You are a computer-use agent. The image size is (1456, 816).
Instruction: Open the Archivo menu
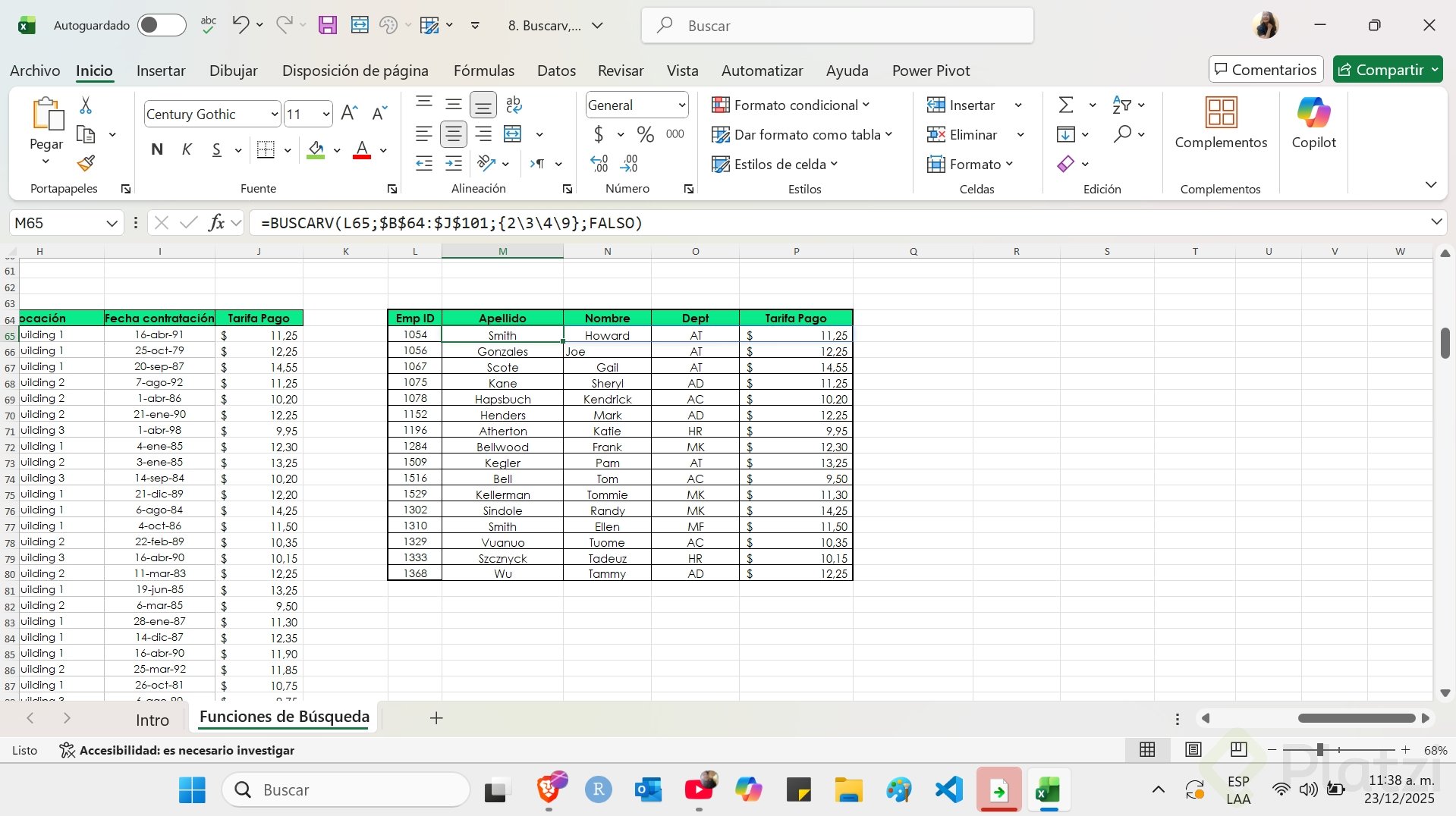pyautogui.click(x=35, y=71)
